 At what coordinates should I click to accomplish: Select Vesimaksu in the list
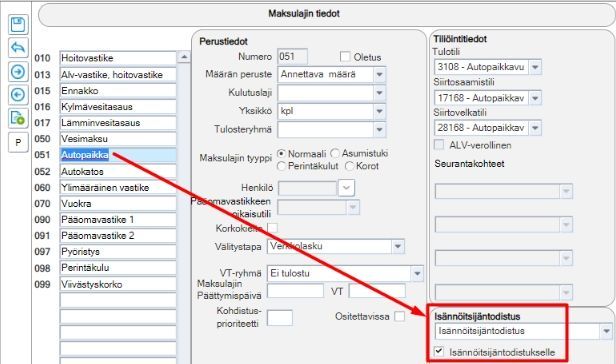tap(118, 139)
